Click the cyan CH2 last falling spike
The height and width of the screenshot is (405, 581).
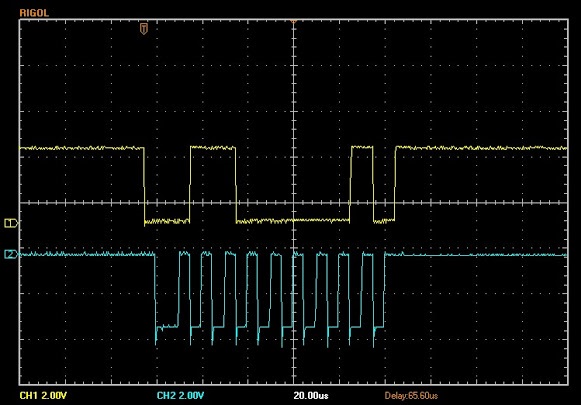point(374,335)
